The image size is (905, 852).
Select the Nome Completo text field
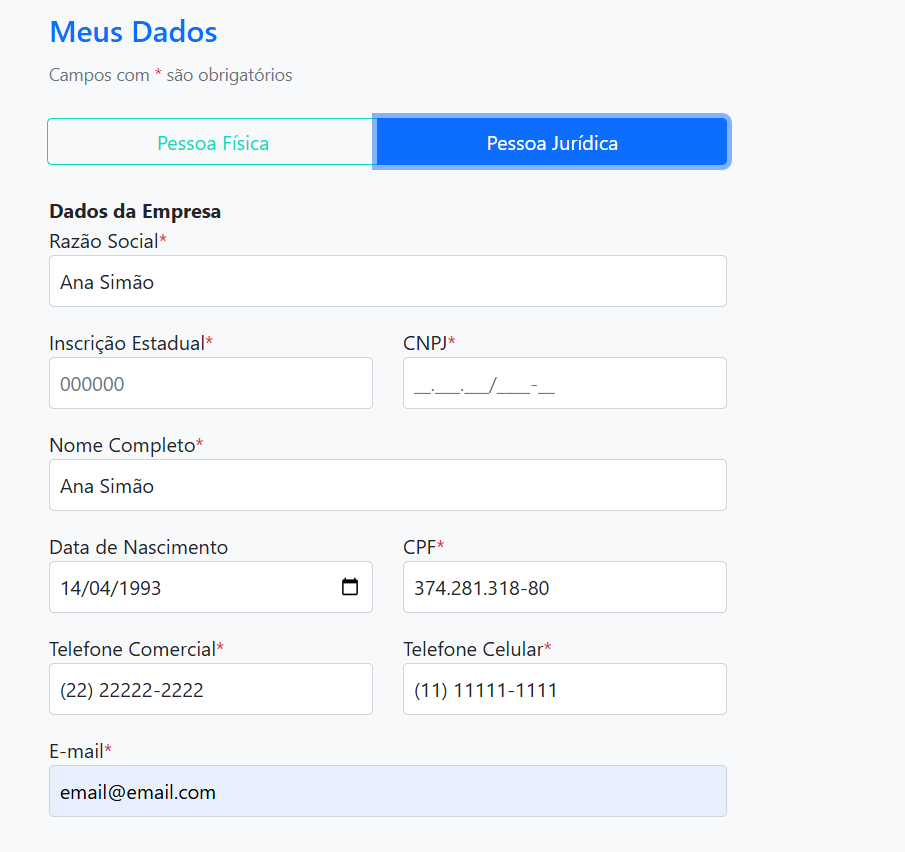[387, 485]
